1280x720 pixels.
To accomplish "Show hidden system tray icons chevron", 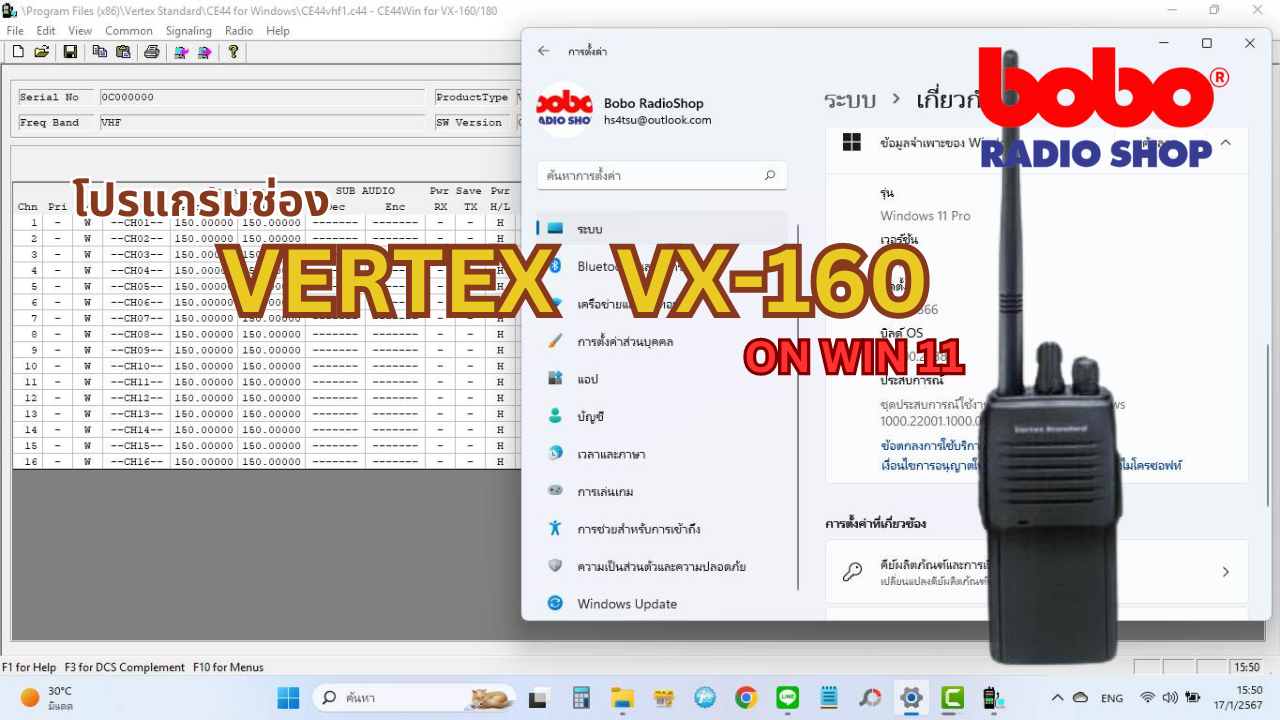I will [x=1057, y=697].
